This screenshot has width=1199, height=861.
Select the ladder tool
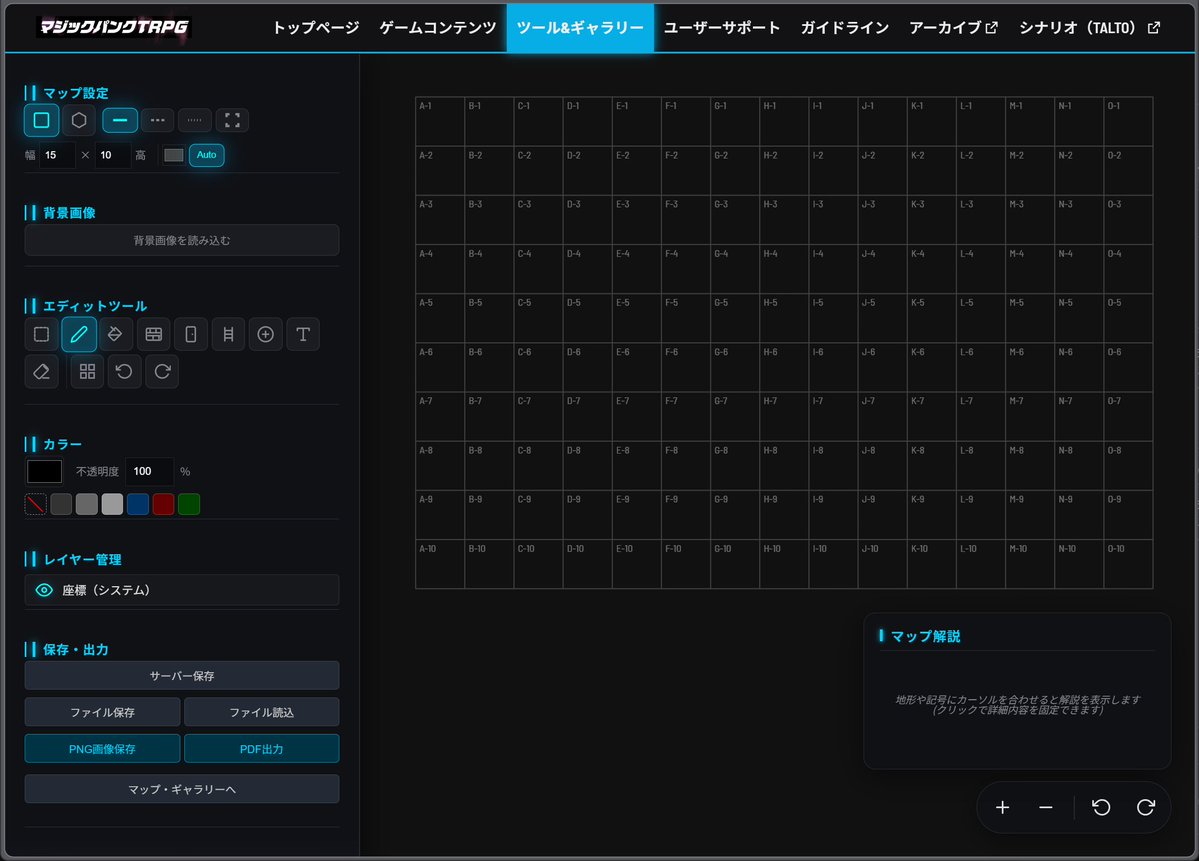point(228,334)
